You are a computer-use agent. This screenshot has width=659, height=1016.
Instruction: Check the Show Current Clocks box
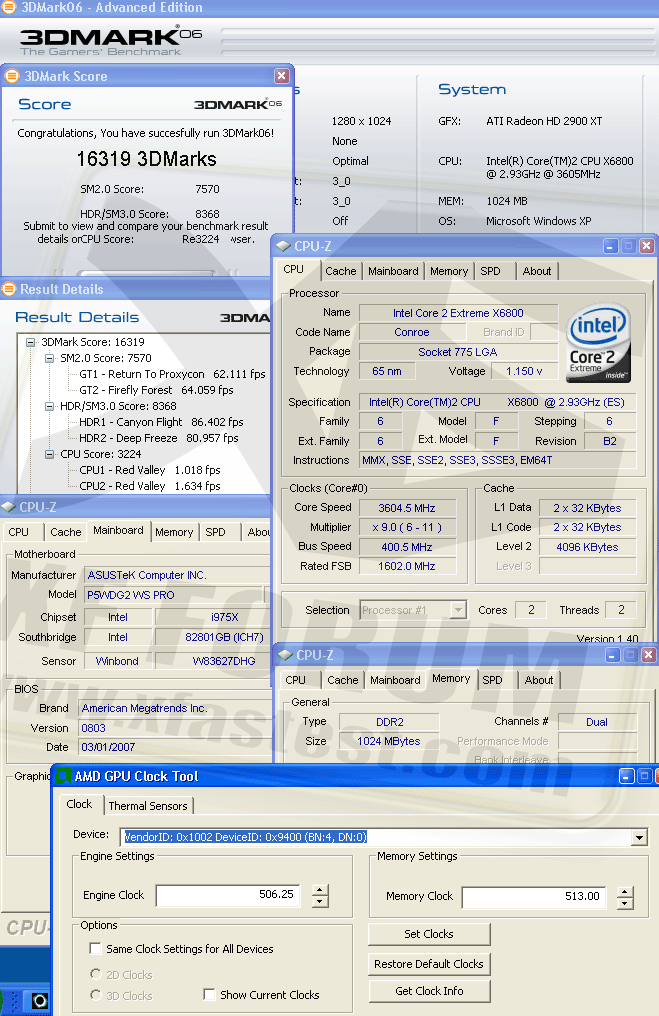click(209, 994)
